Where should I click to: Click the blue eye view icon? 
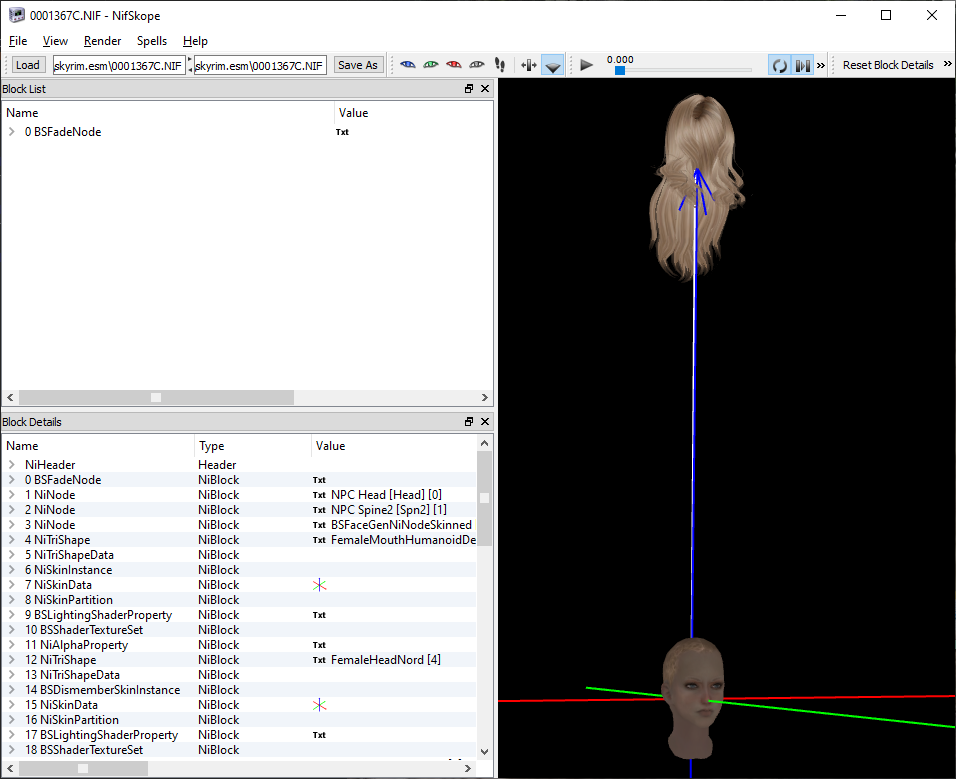coord(408,65)
